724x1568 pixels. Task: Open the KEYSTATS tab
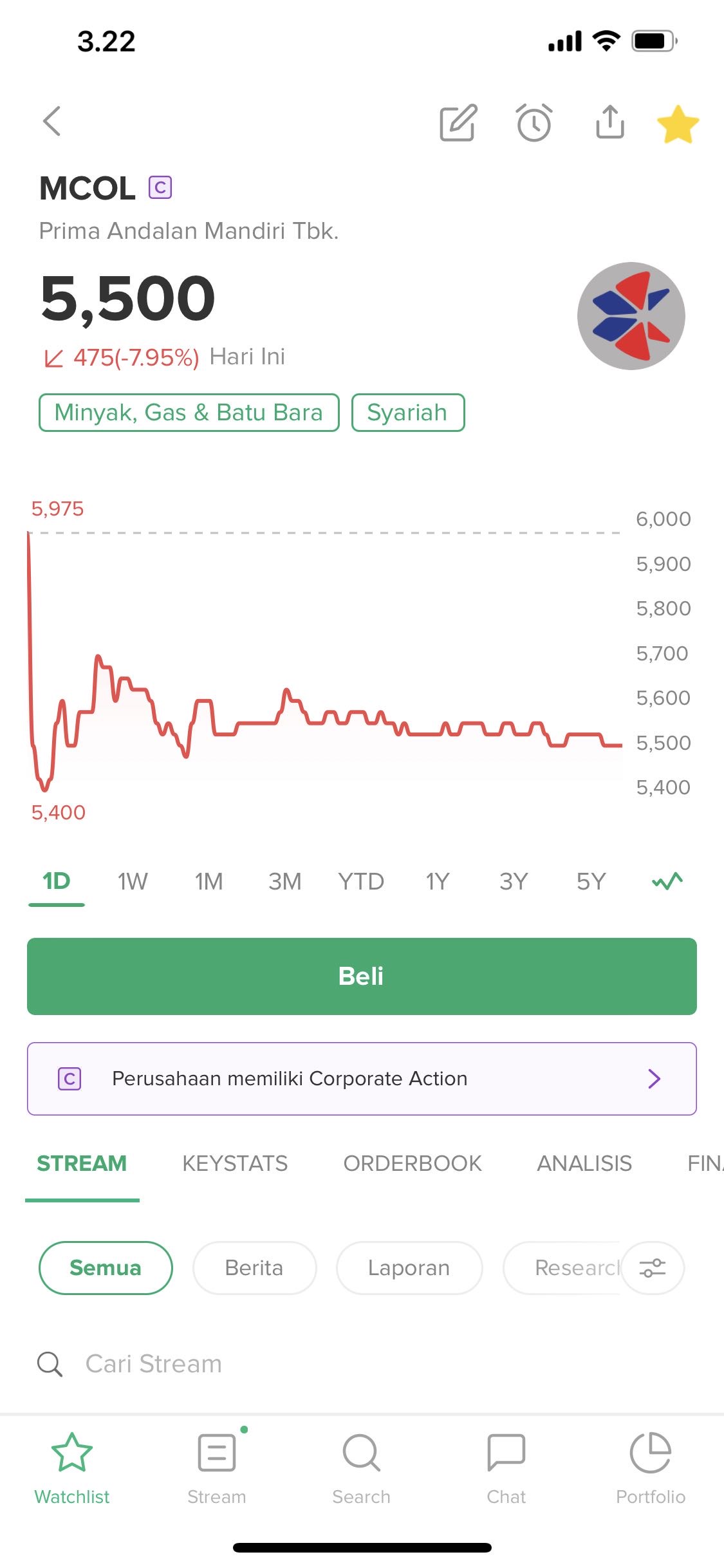click(x=235, y=1163)
